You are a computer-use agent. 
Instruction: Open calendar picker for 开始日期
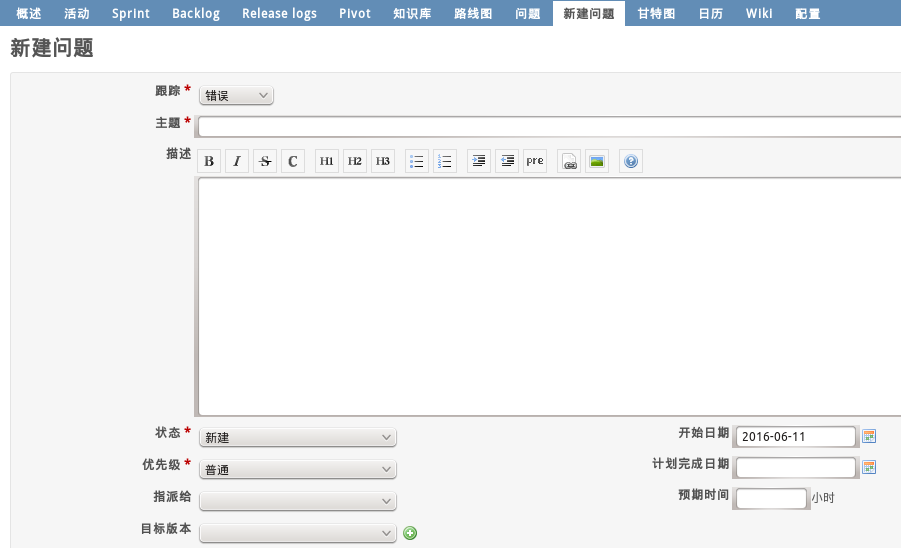tap(869, 437)
